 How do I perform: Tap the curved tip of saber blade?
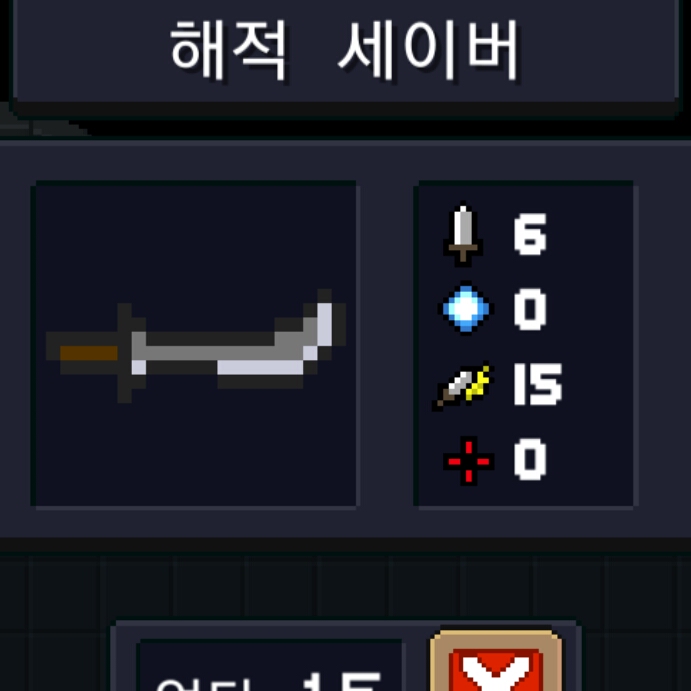pos(325,324)
